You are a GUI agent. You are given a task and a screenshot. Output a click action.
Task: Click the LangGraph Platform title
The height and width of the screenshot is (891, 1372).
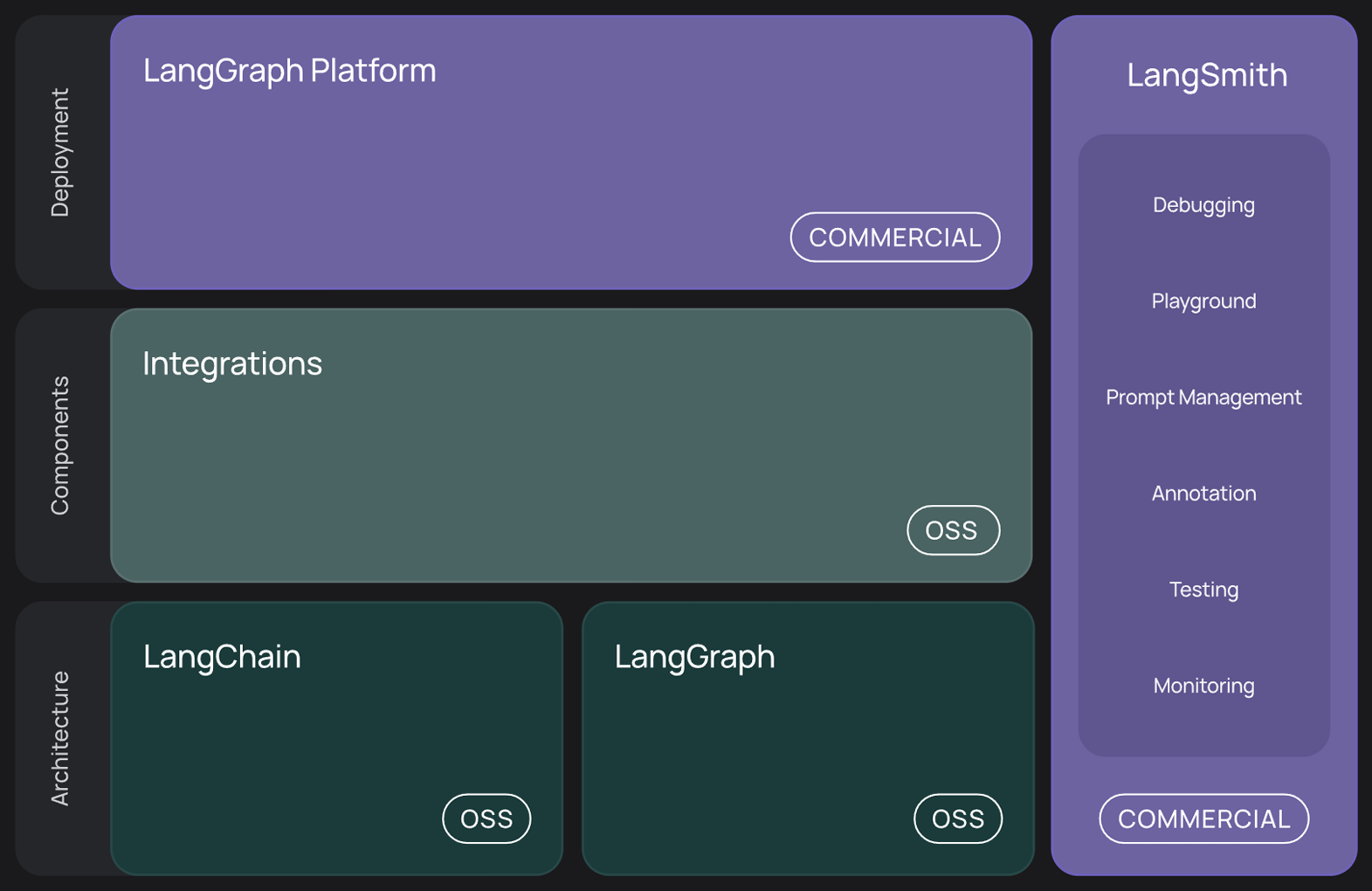[289, 71]
